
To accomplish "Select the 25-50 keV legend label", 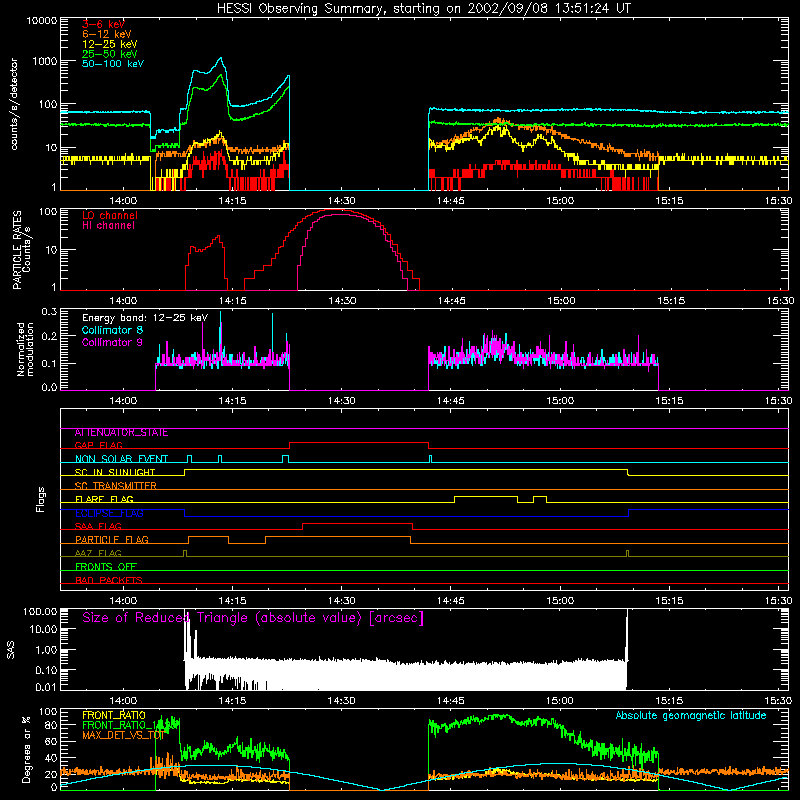I will [x=110, y=54].
